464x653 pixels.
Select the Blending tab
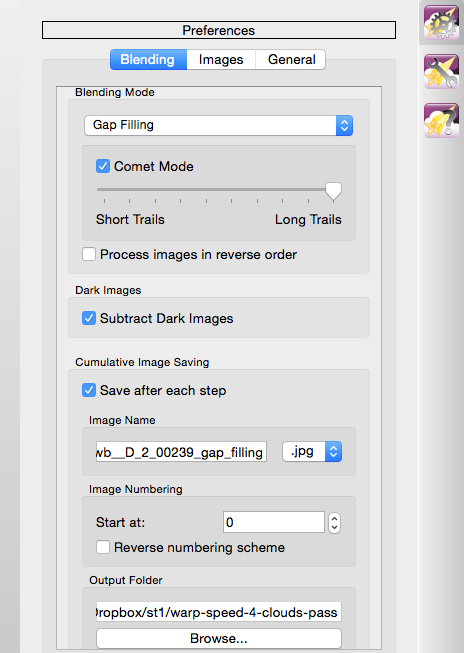(148, 60)
